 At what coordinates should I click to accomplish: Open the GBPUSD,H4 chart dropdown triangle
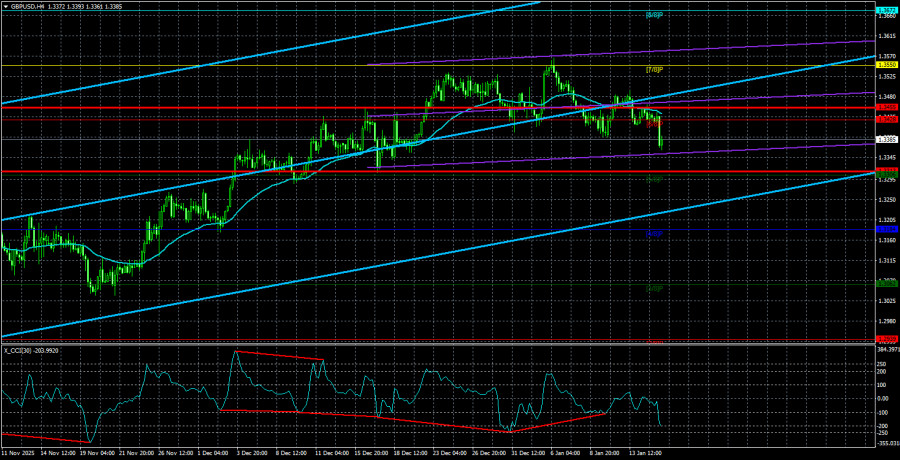(x=5, y=6)
